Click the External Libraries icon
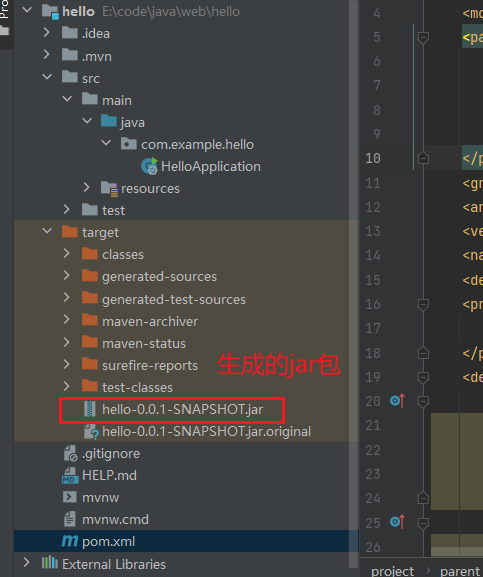The width and height of the screenshot is (483, 577). 50,563
